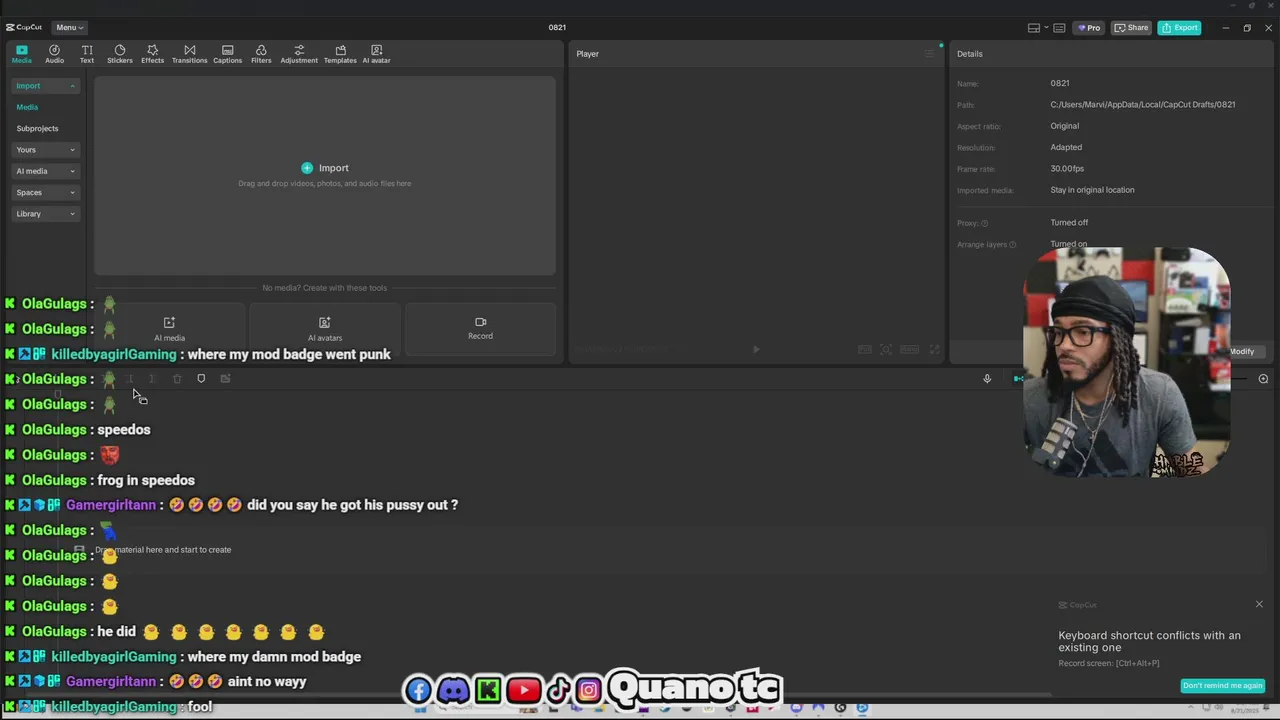Play the preview in Player
Image resolution: width=1280 pixels, height=720 pixels.
(x=756, y=349)
